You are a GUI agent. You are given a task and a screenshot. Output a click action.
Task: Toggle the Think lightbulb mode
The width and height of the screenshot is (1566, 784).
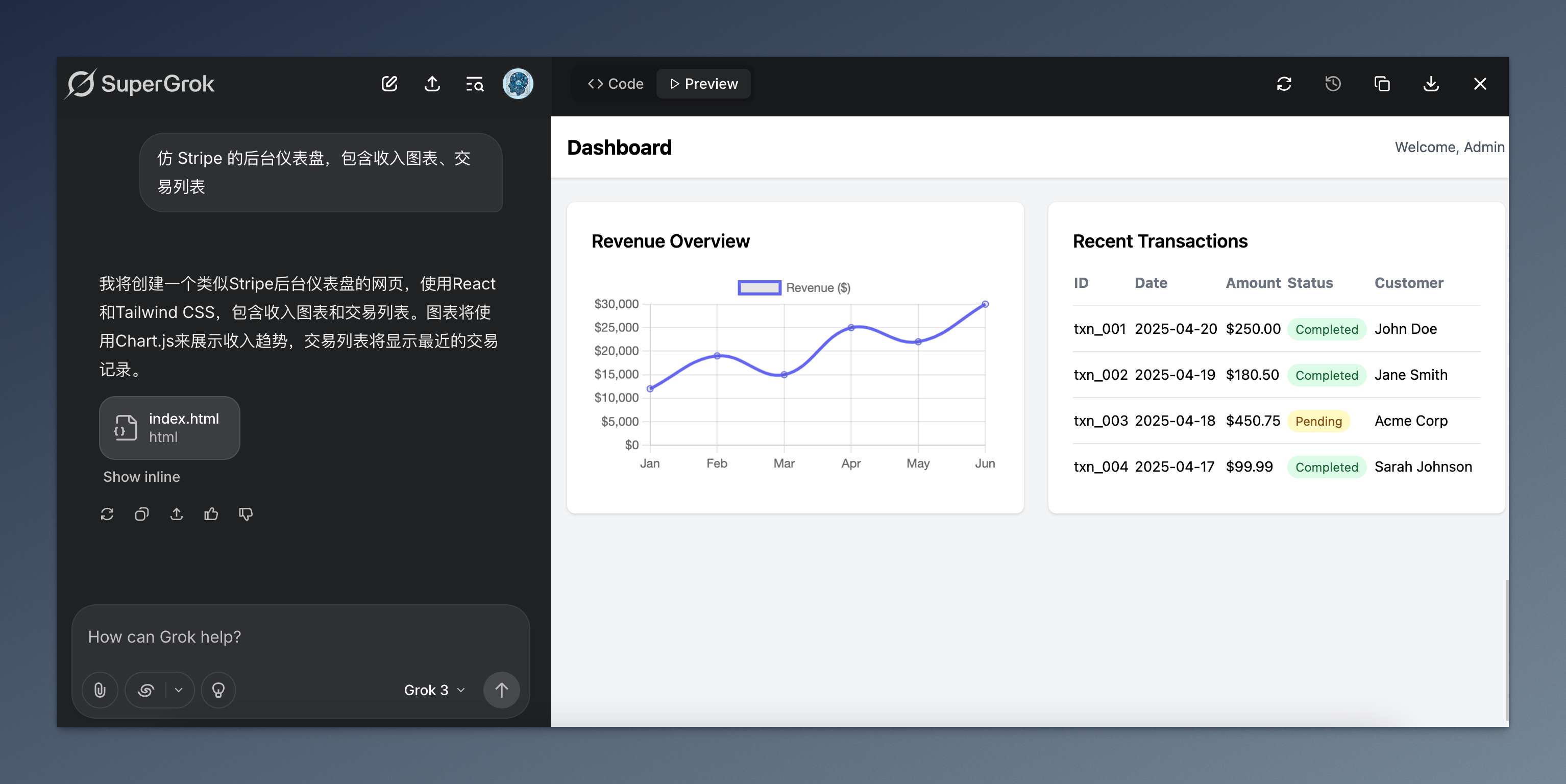click(218, 690)
